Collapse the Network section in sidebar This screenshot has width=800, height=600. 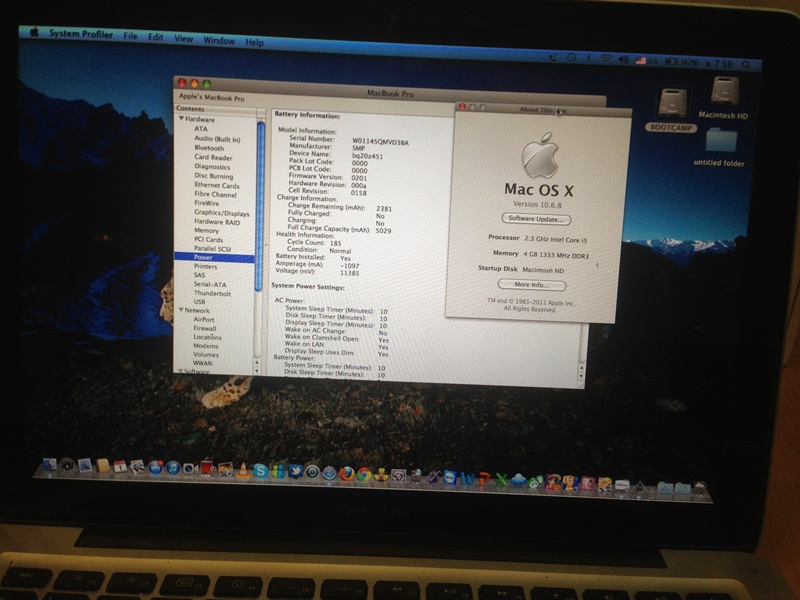point(179,310)
